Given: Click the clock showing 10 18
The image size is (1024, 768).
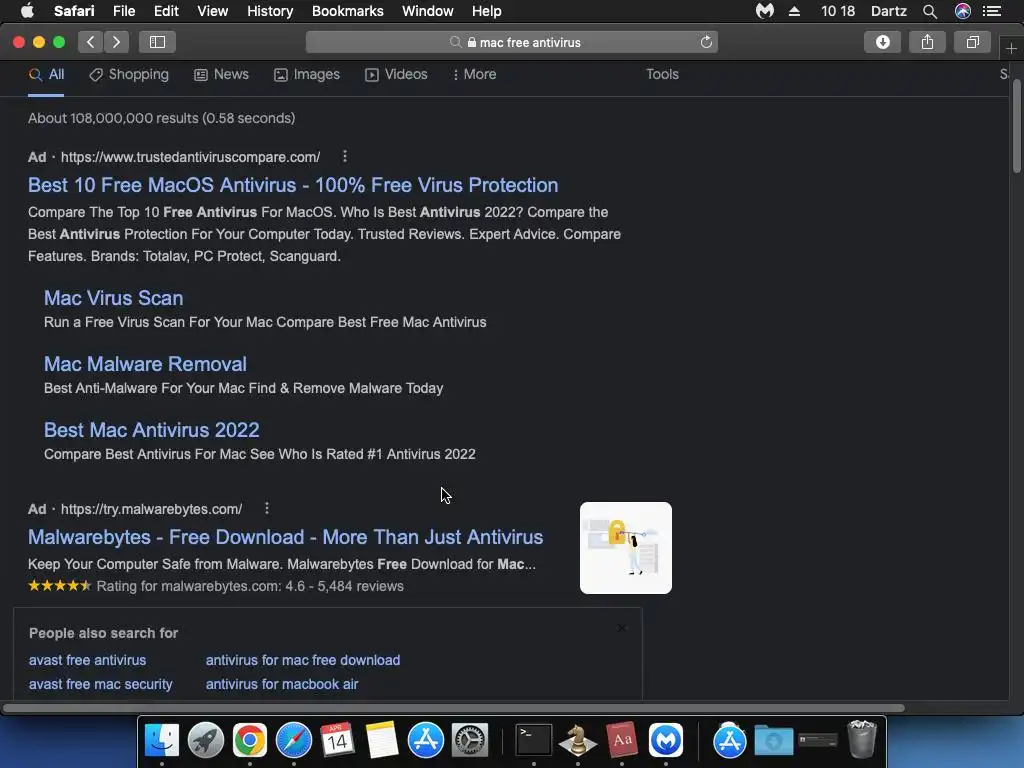Looking at the screenshot, I should [x=838, y=11].
